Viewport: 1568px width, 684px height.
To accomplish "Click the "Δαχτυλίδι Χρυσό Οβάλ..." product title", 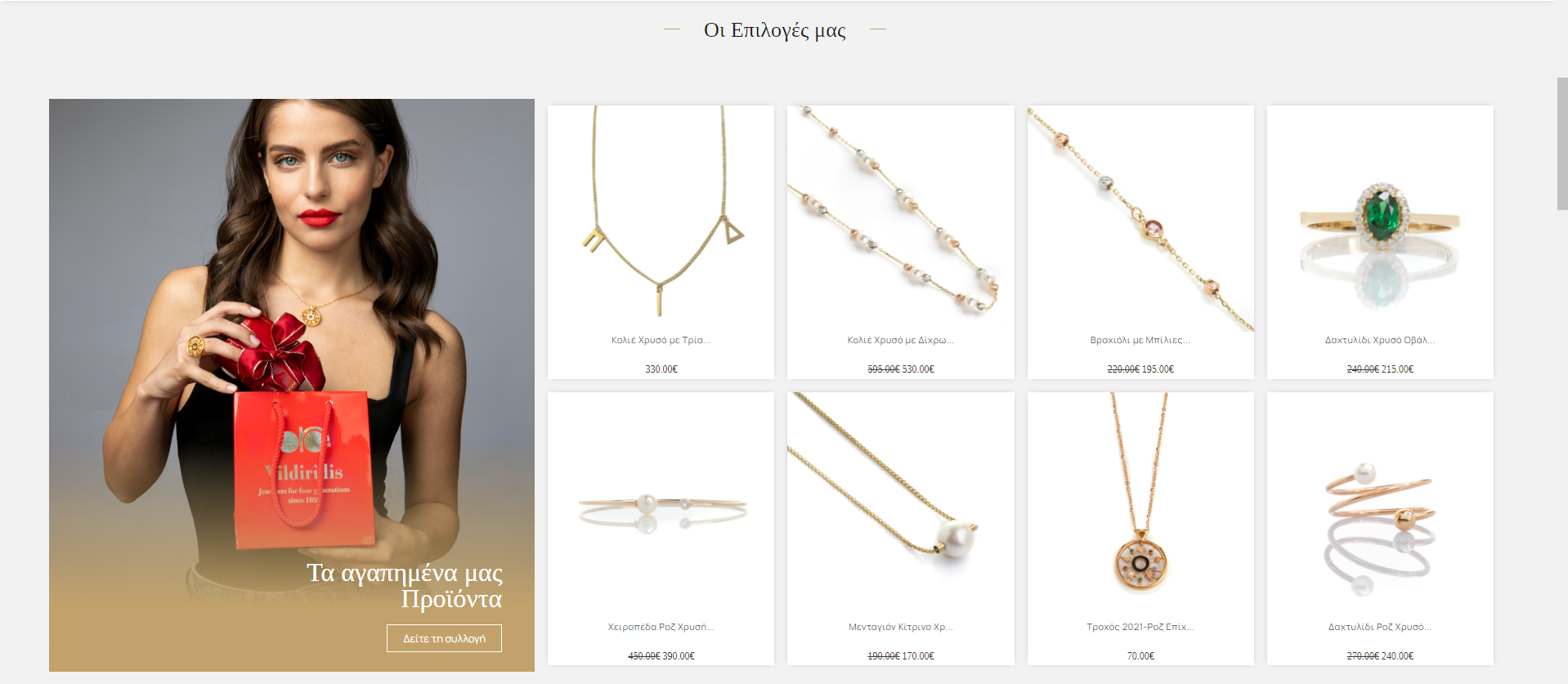I will pyautogui.click(x=1380, y=340).
